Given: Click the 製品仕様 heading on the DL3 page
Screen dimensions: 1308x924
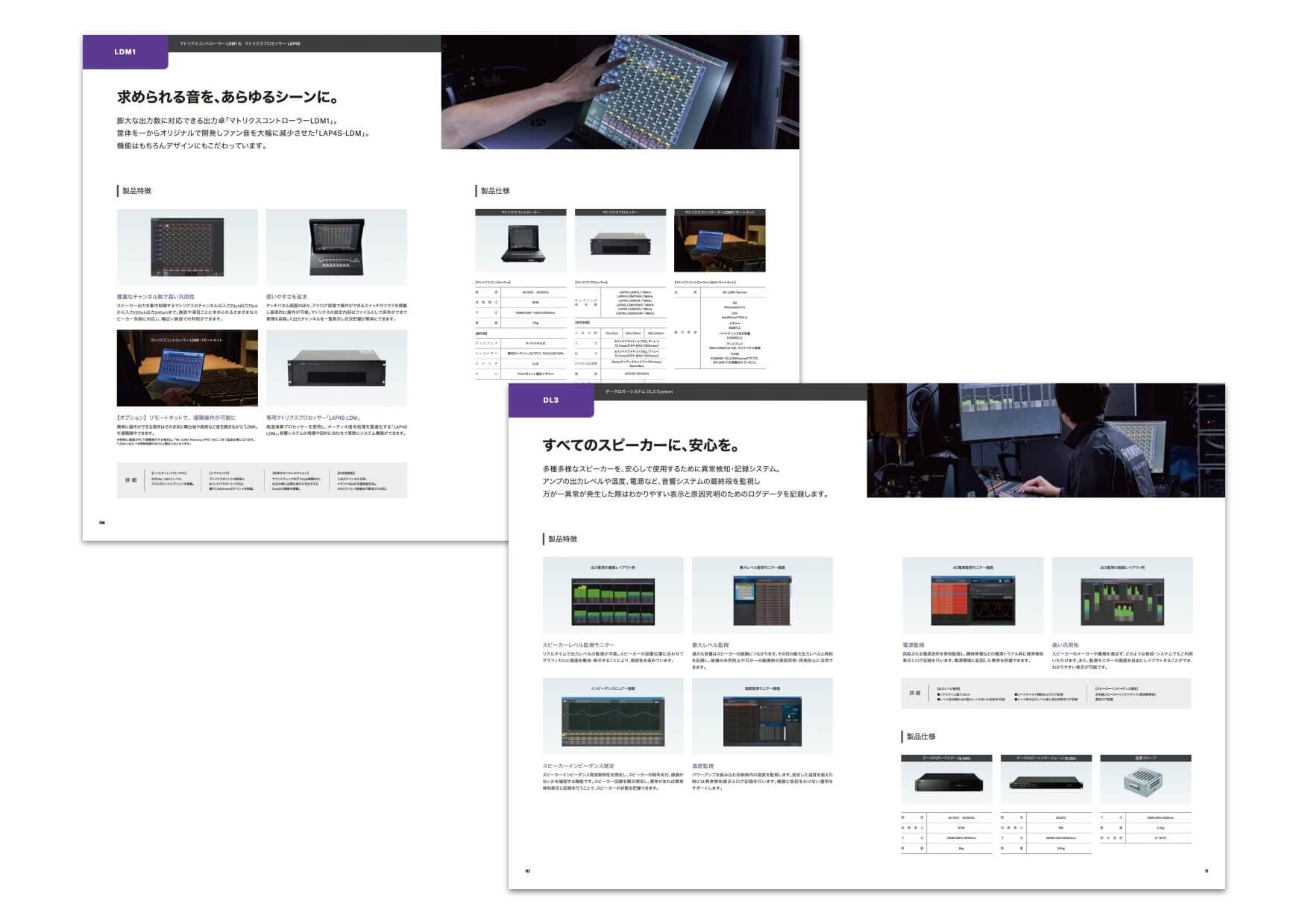Looking at the screenshot, I should pyautogui.click(x=921, y=737).
